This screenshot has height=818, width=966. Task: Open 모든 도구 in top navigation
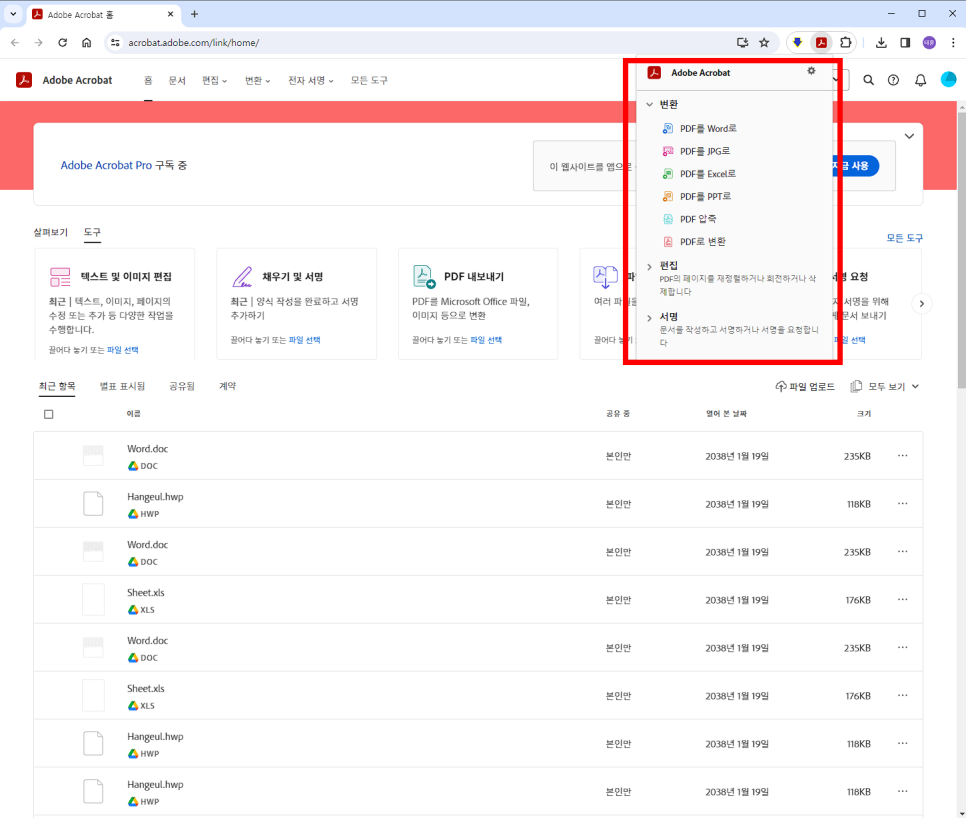369,80
